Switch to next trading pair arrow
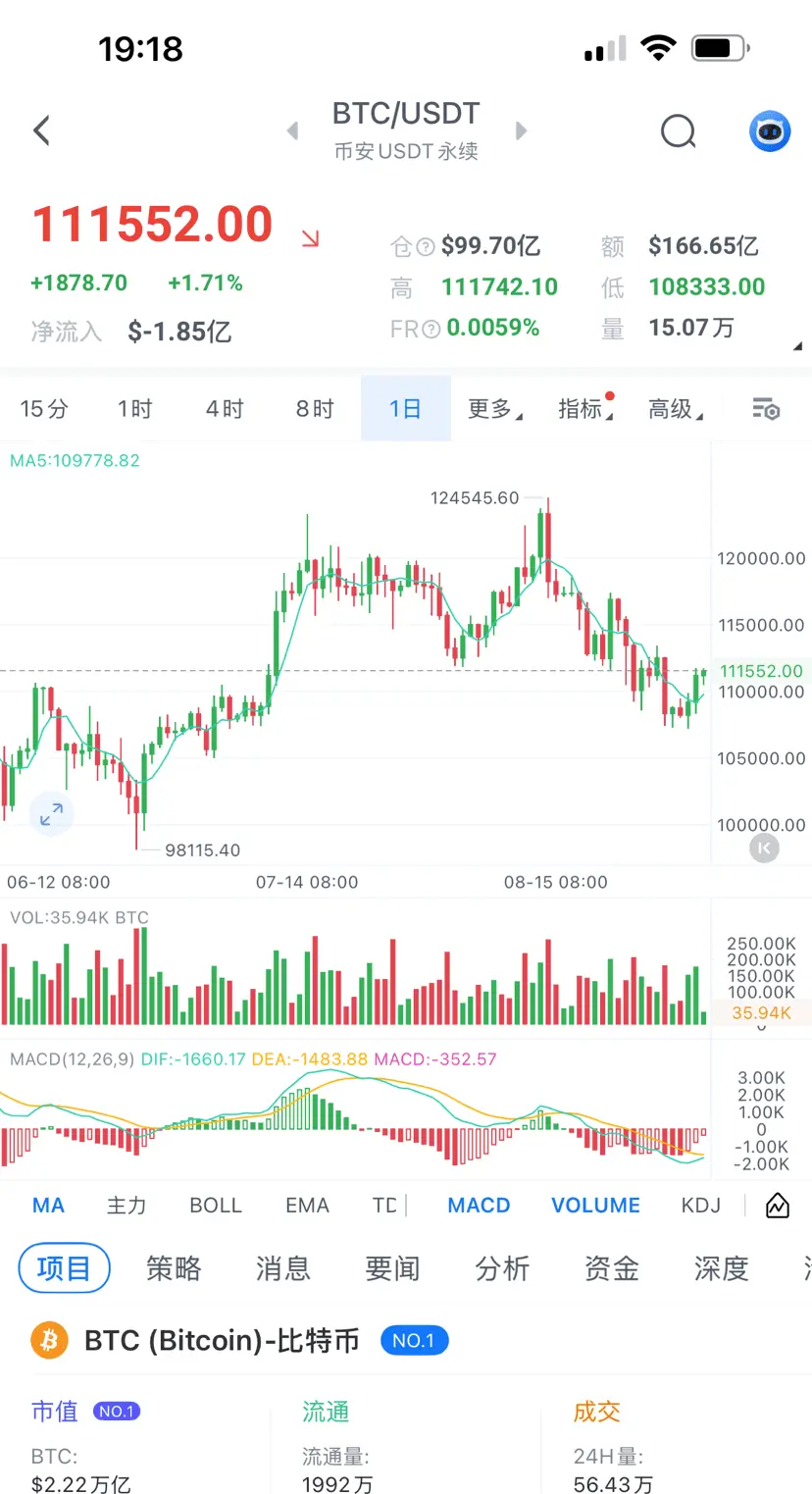This screenshot has height=1494, width=812. point(522,130)
